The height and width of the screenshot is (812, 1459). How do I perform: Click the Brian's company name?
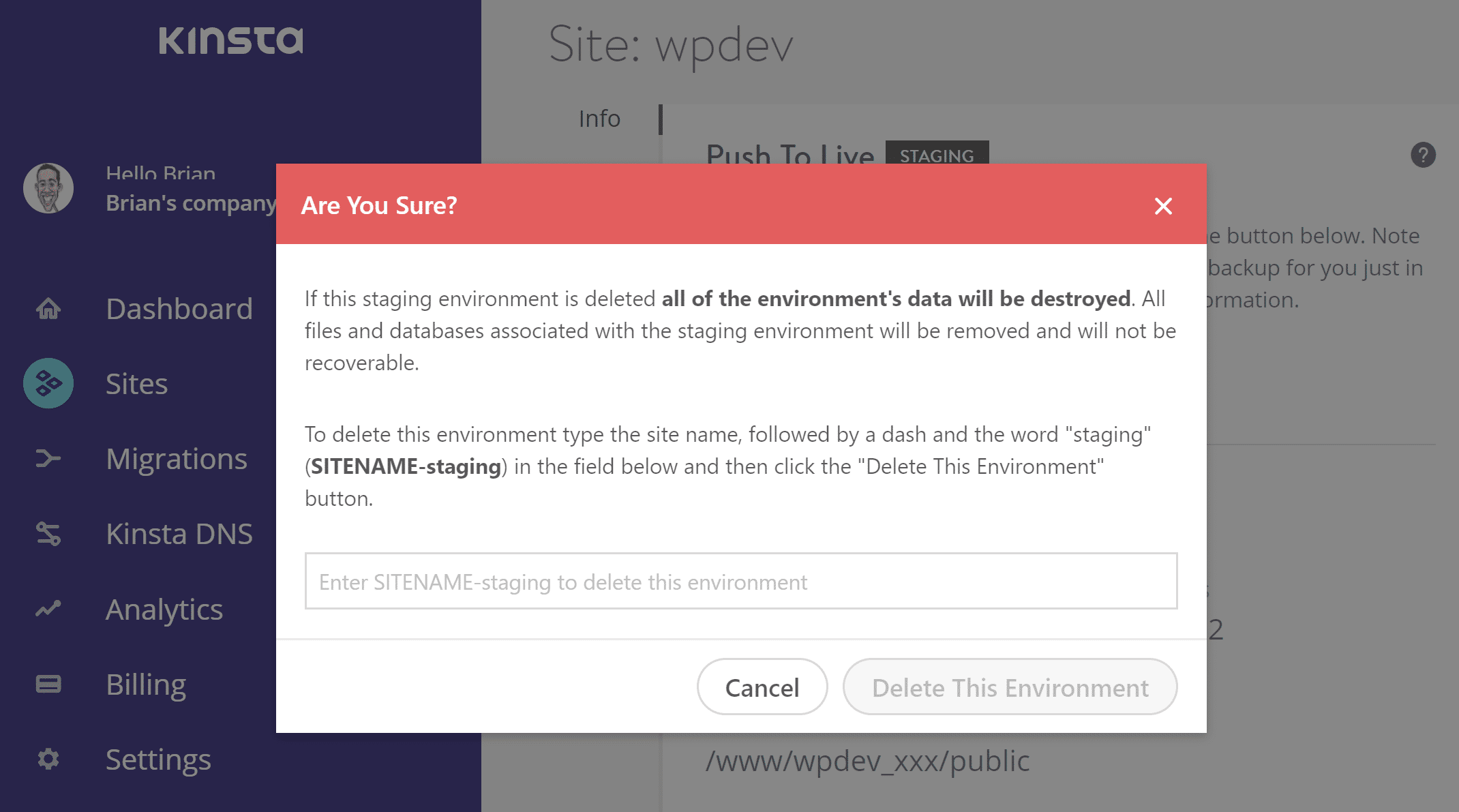191,203
